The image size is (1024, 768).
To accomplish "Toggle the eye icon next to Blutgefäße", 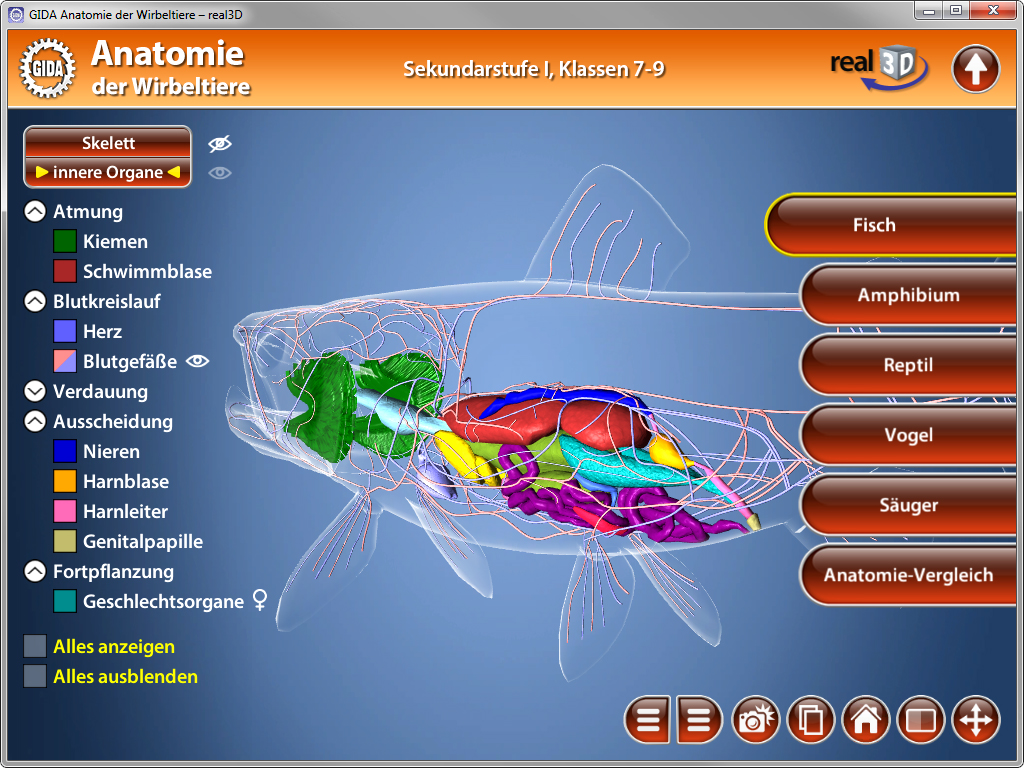I will coord(197,361).
